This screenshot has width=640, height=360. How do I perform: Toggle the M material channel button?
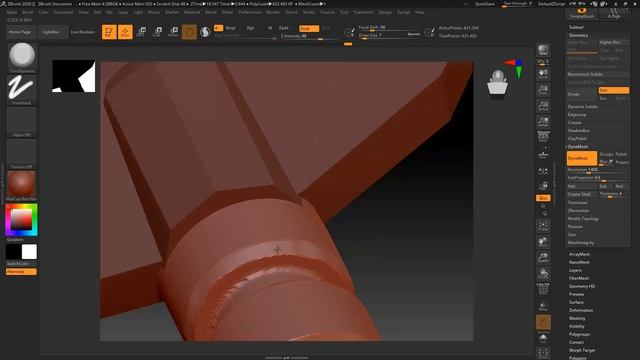(x=270, y=28)
